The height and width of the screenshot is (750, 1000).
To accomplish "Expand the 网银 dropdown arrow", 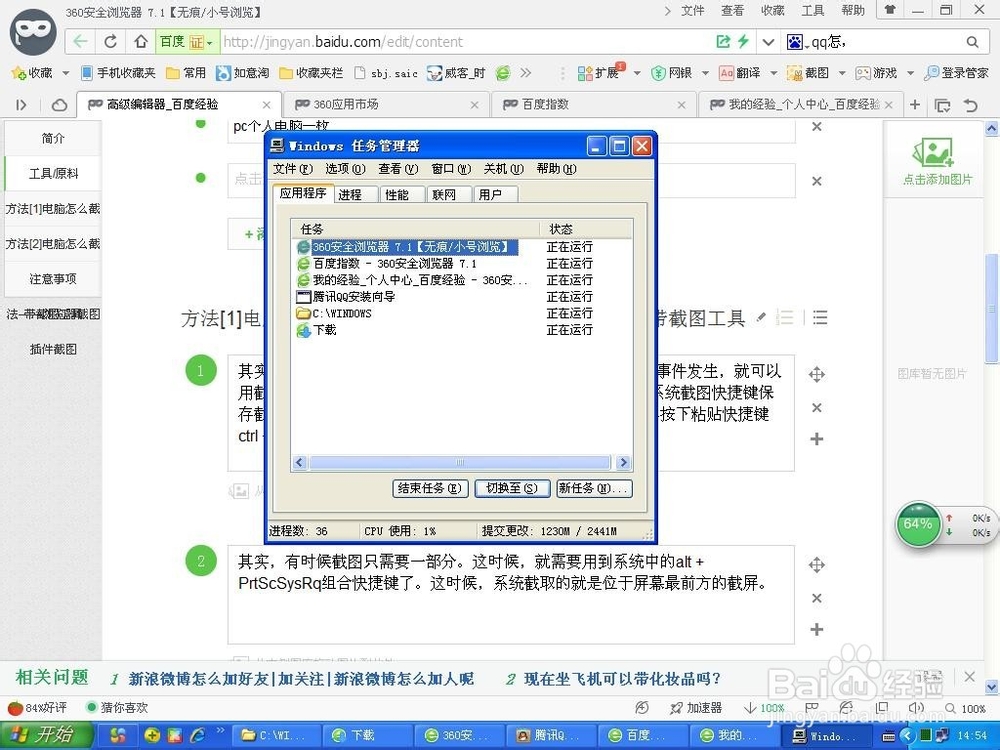I will point(705,73).
